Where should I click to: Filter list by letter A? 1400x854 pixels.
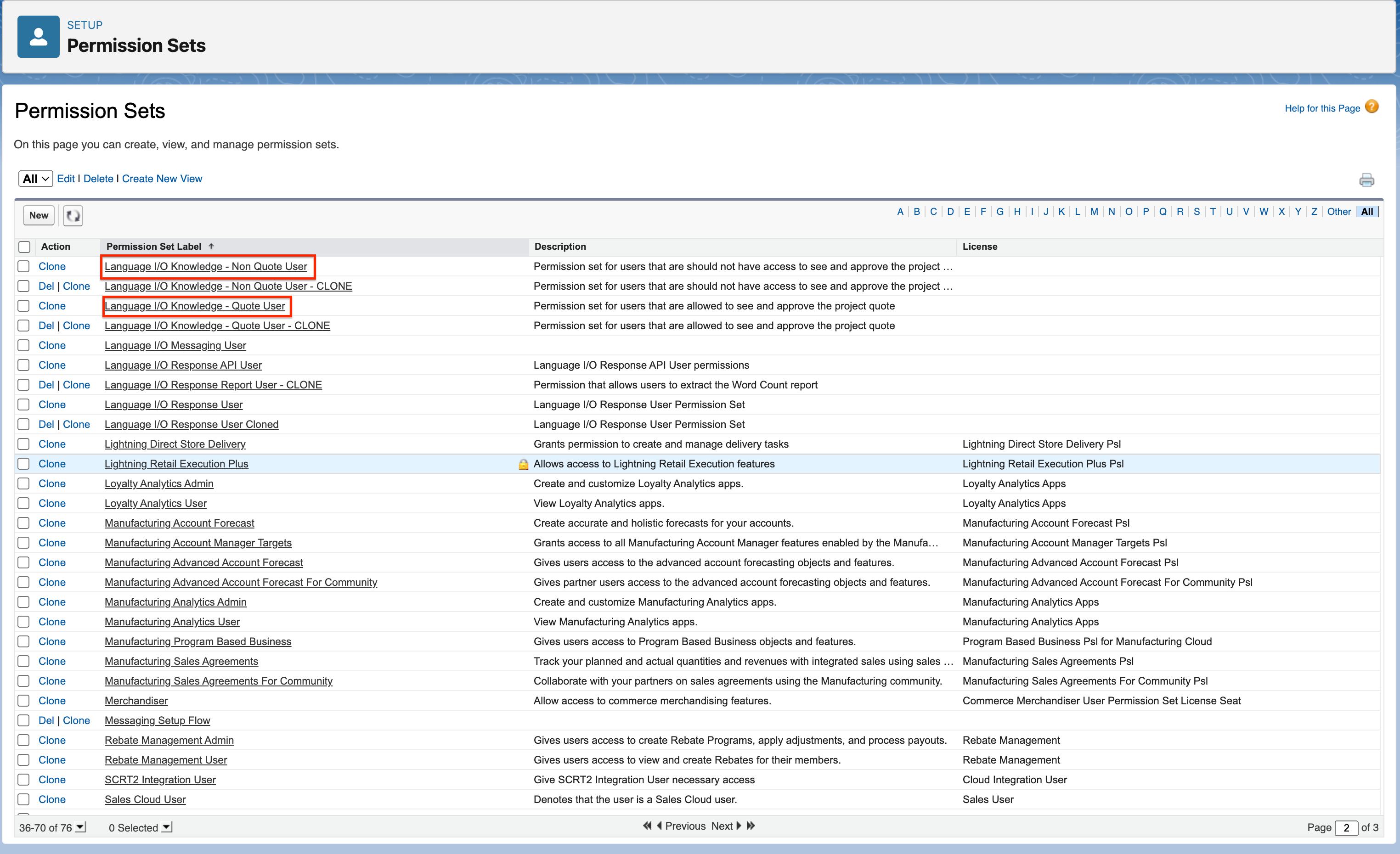[x=900, y=212]
